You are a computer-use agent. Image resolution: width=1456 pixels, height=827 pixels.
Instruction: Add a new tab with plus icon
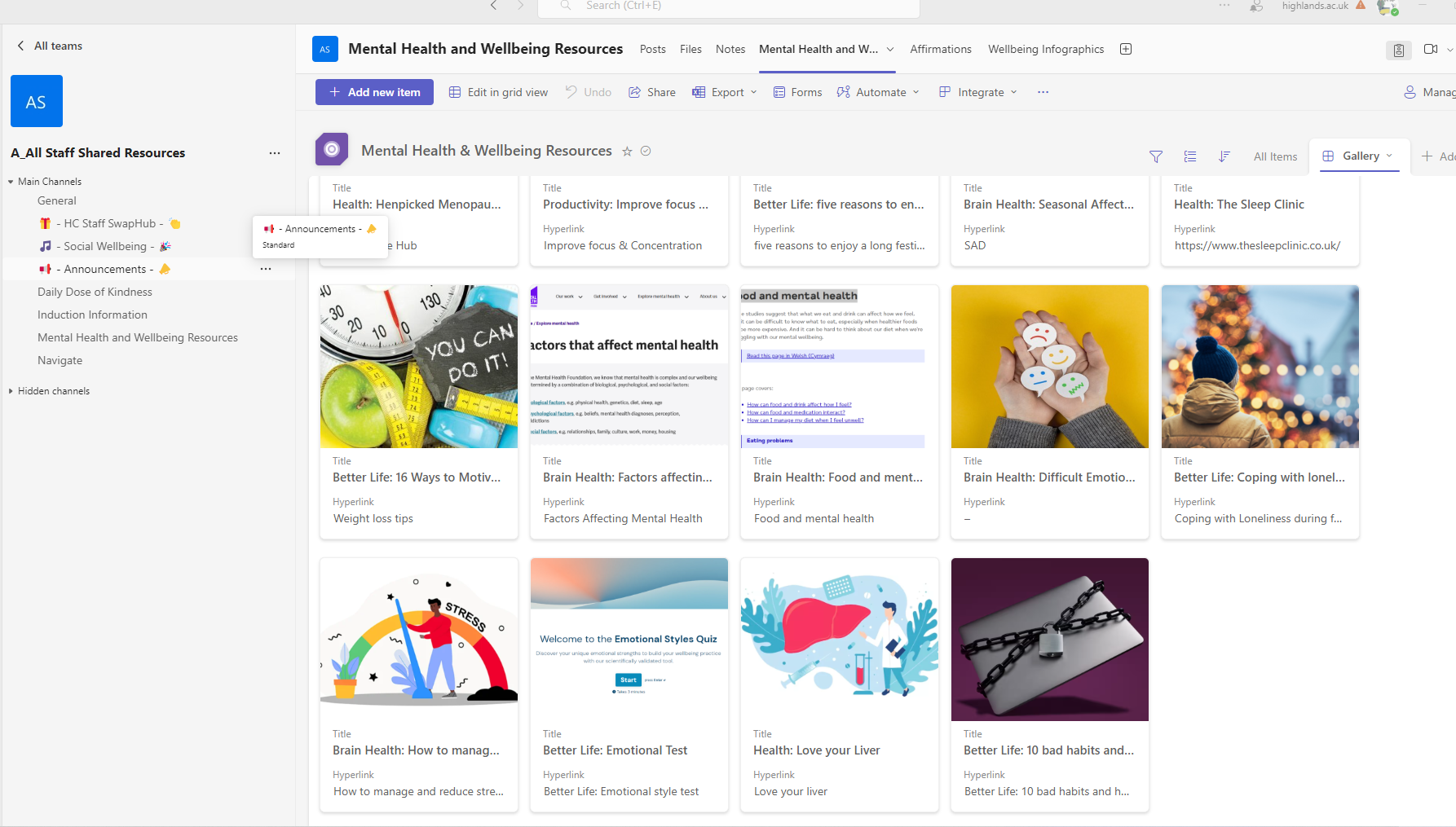pos(1126,49)
